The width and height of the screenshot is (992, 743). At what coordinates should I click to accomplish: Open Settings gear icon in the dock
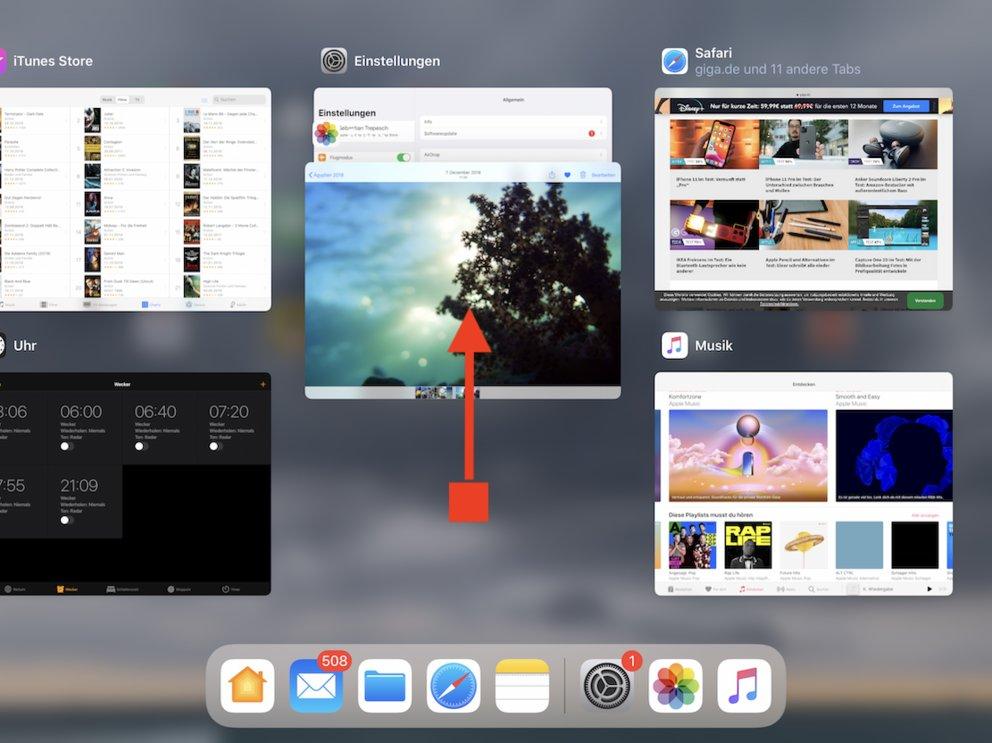(x=607, y=686)
